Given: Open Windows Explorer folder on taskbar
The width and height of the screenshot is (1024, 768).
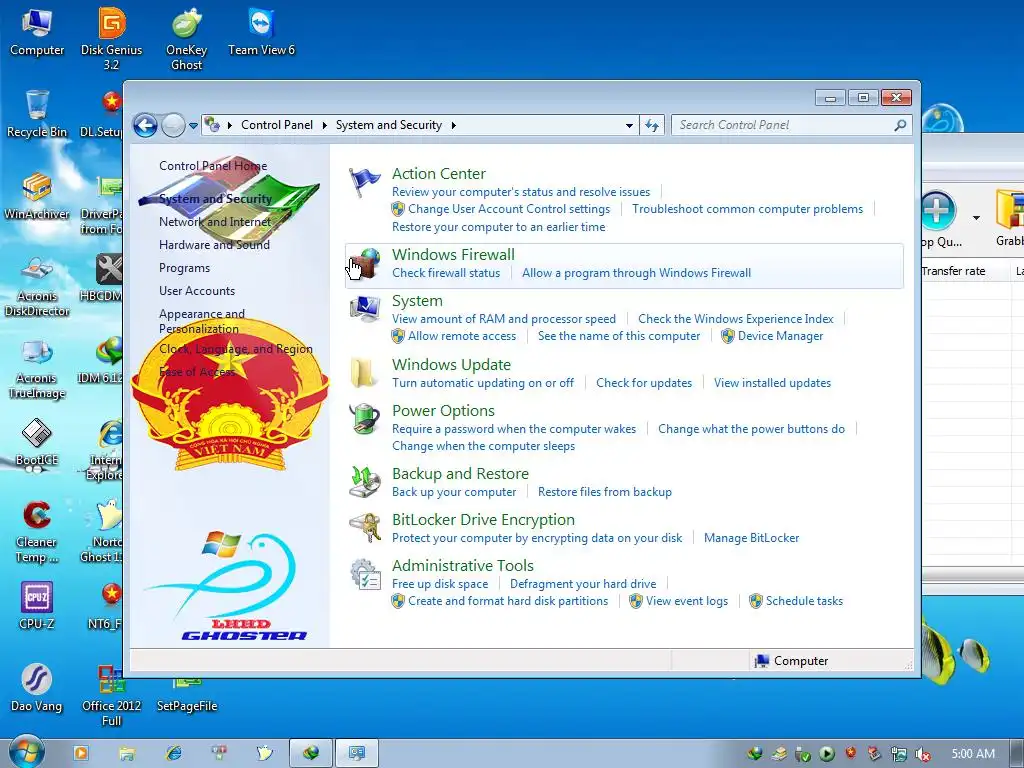Looking at the screenshot, I should (x=127, y=753).
